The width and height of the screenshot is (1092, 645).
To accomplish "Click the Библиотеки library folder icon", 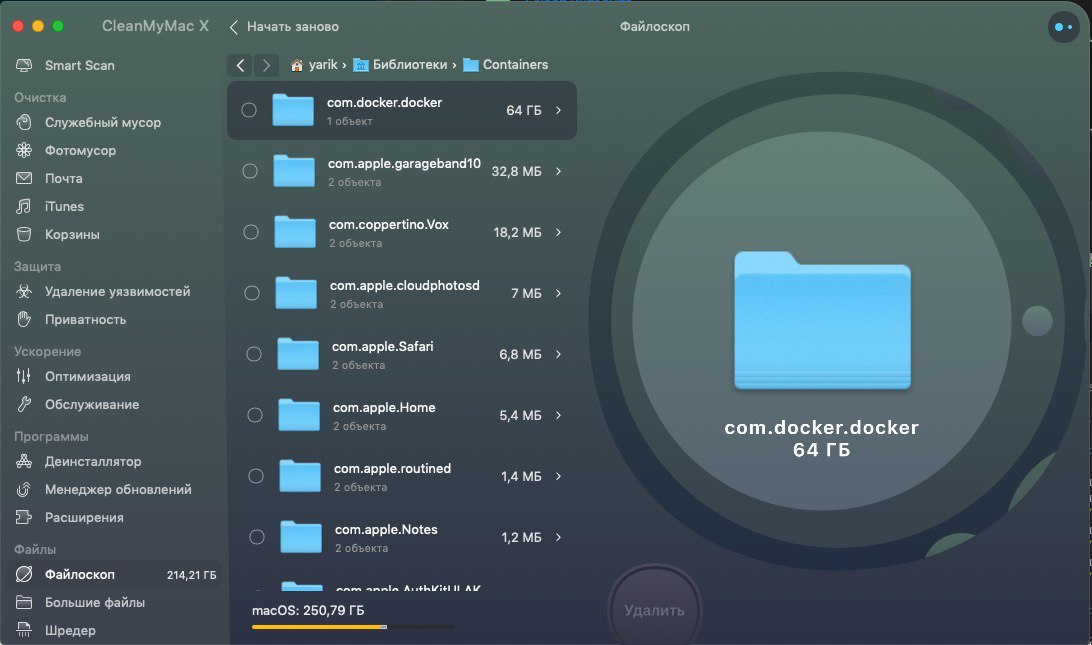I will [360, 65].
